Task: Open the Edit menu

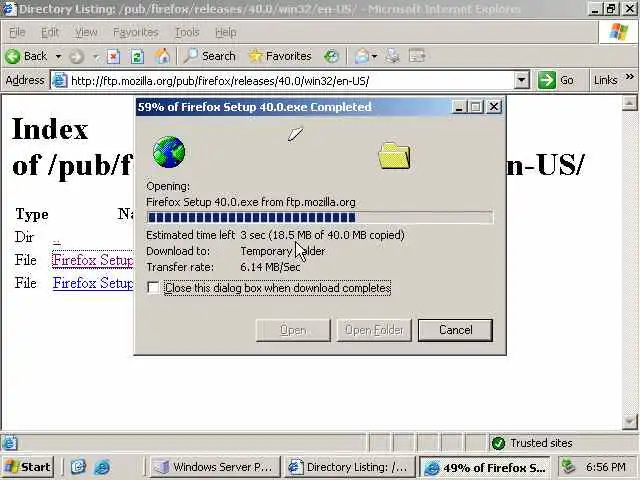Action: pyautogui.click(x=50, y=32)
